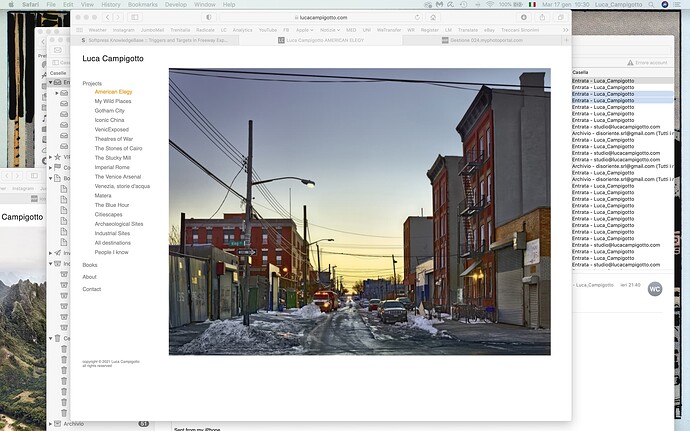Expand the Archivio mailbox in Mail sidebar
This screenshot has width=690, height=431.
tap(51, 424)
